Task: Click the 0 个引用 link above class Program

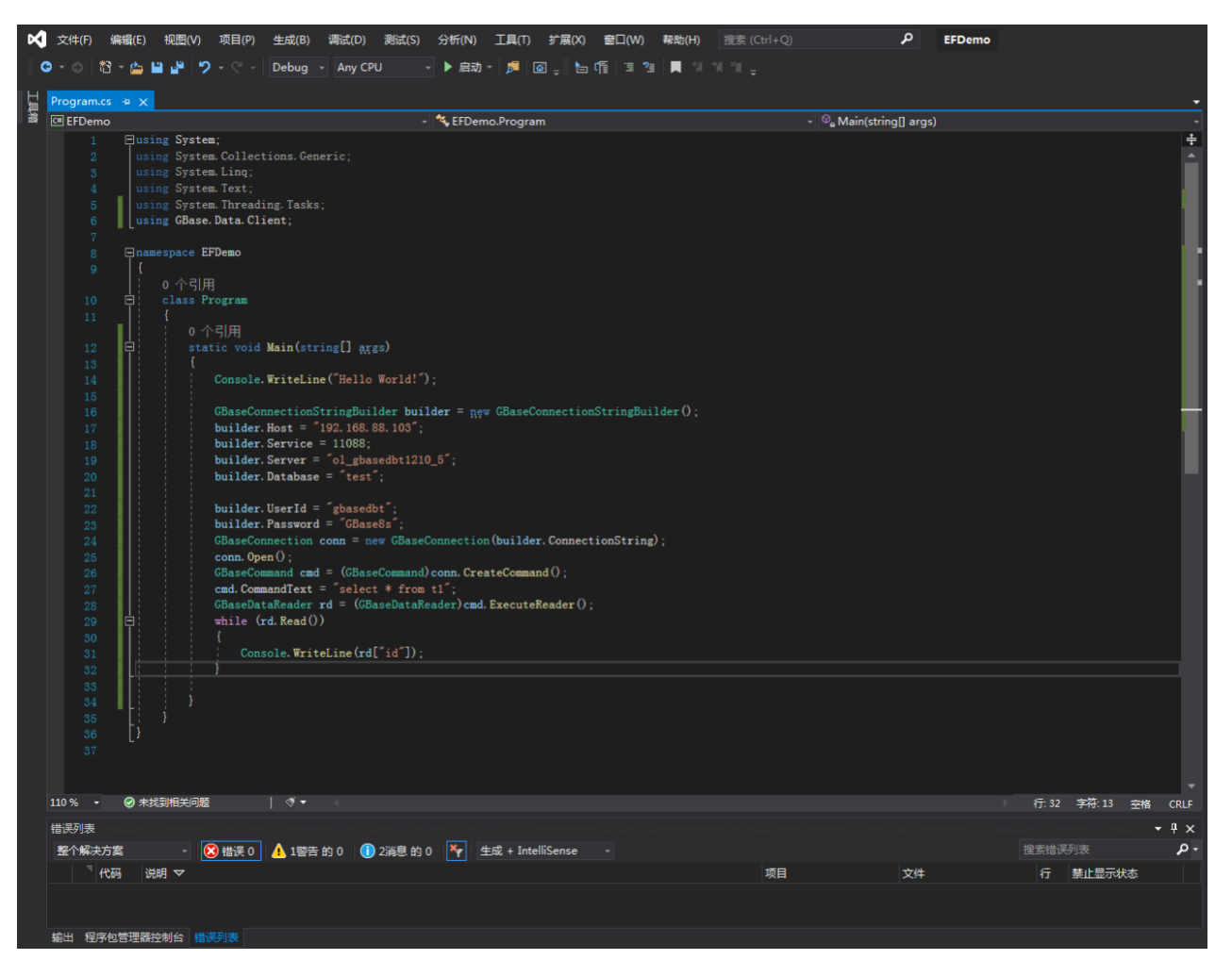Action: point(188,285)
